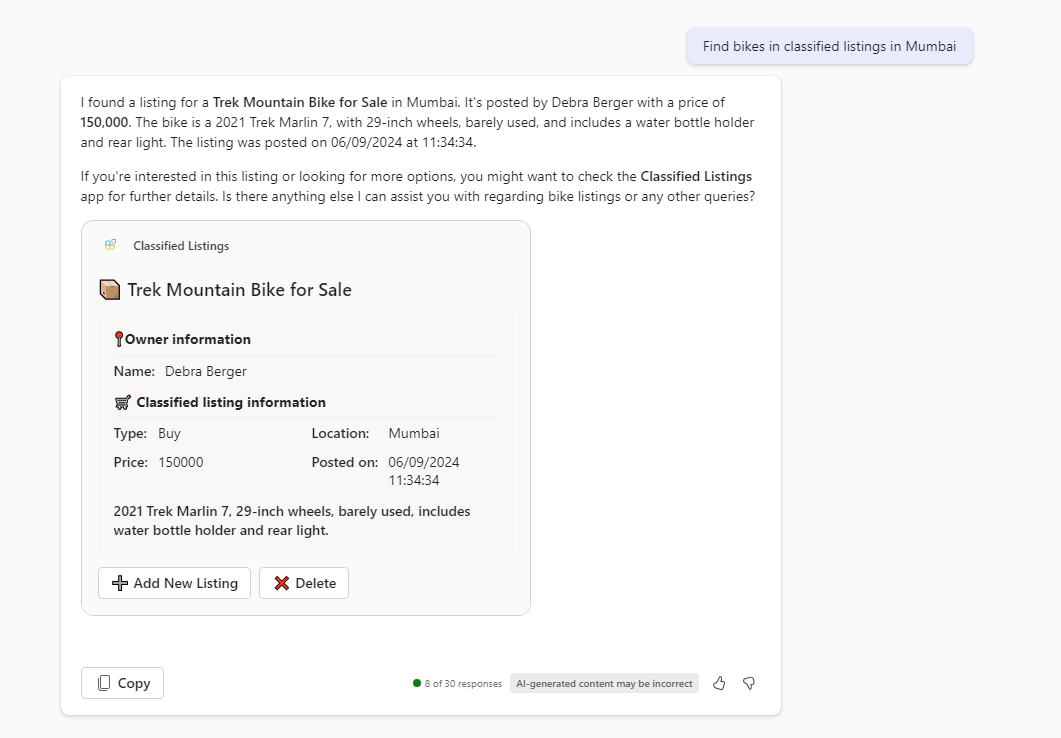This screenshot has width=1061, height=738.
Task: Delete the Trek Mountain Bike listing
Action: pos(304,583)
